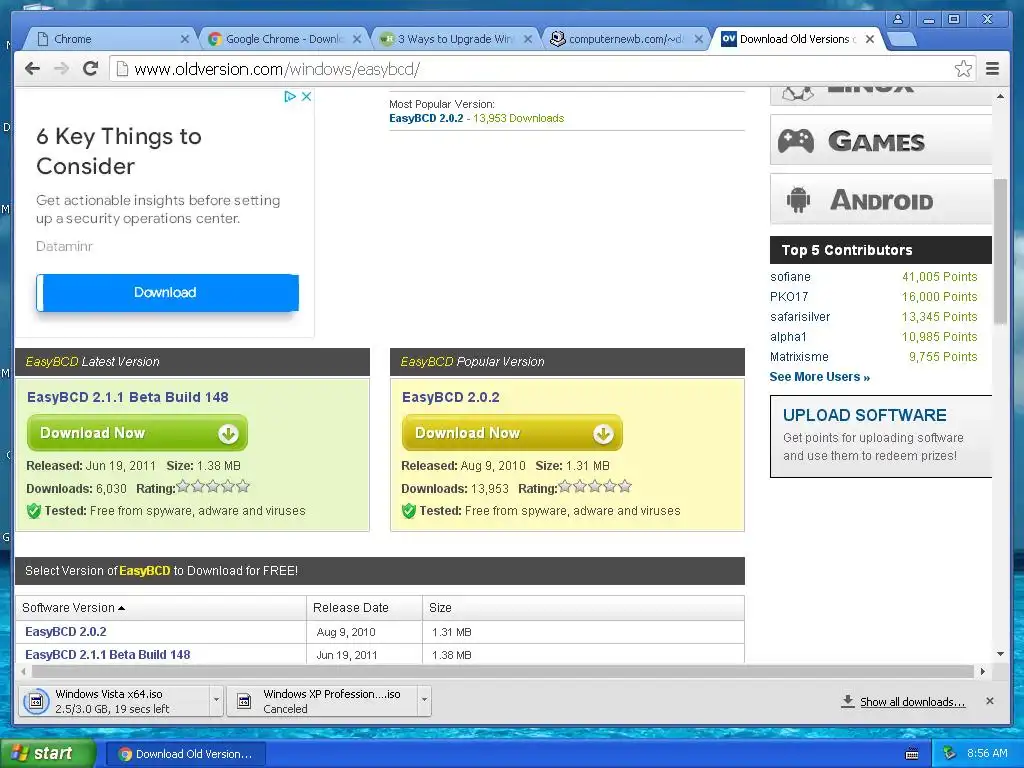Open the Upload Software box
Screen dimensions: 1024x768
880,436
